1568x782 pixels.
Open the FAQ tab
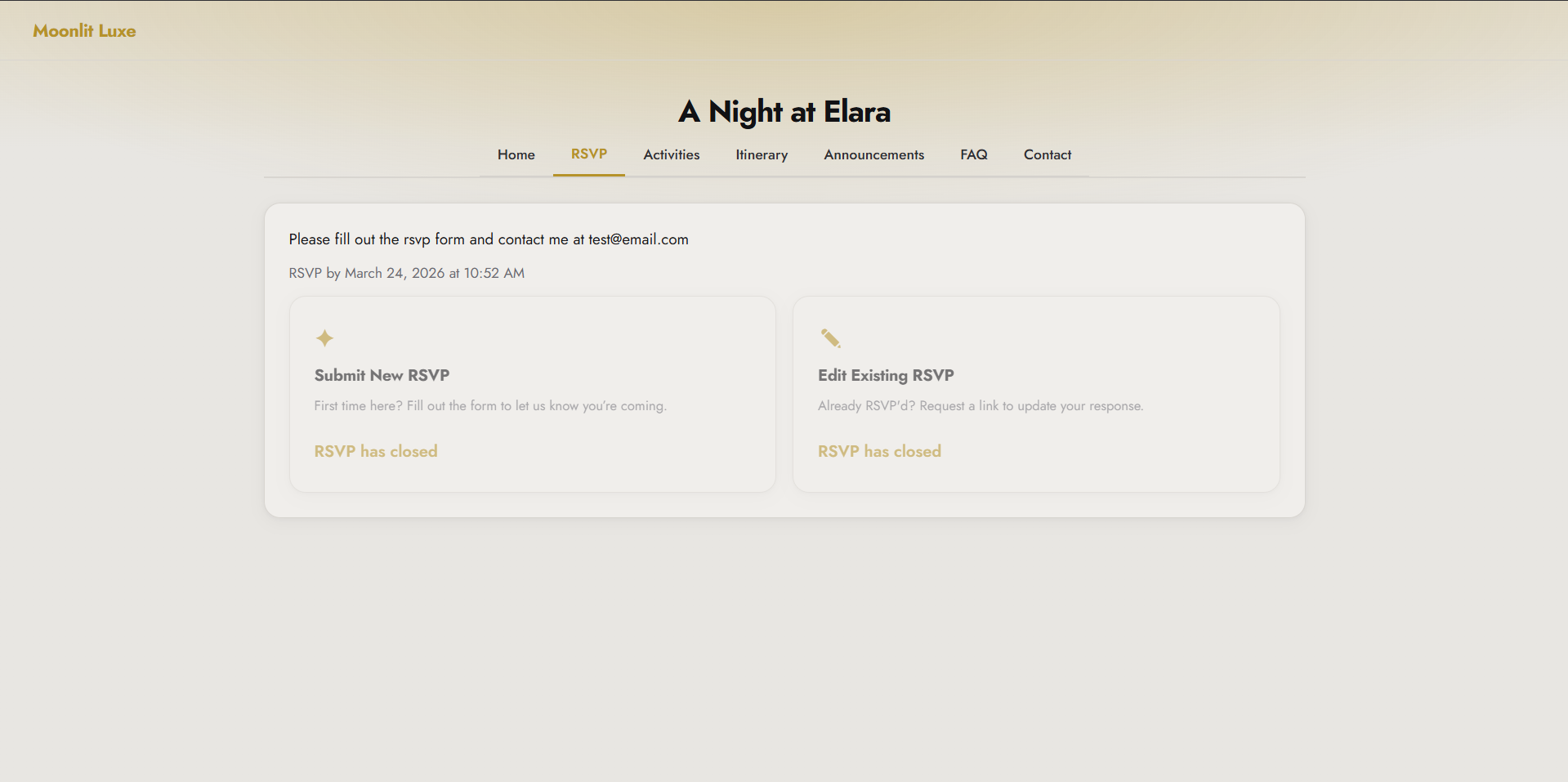(973, 154)
